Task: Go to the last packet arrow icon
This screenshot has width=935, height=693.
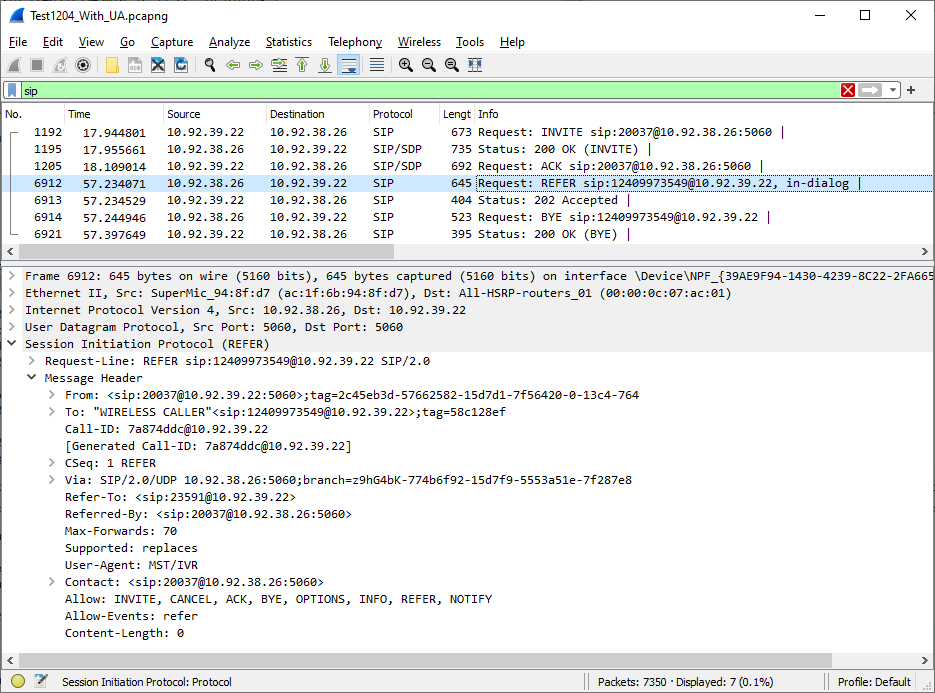Action: click(325, 65)
